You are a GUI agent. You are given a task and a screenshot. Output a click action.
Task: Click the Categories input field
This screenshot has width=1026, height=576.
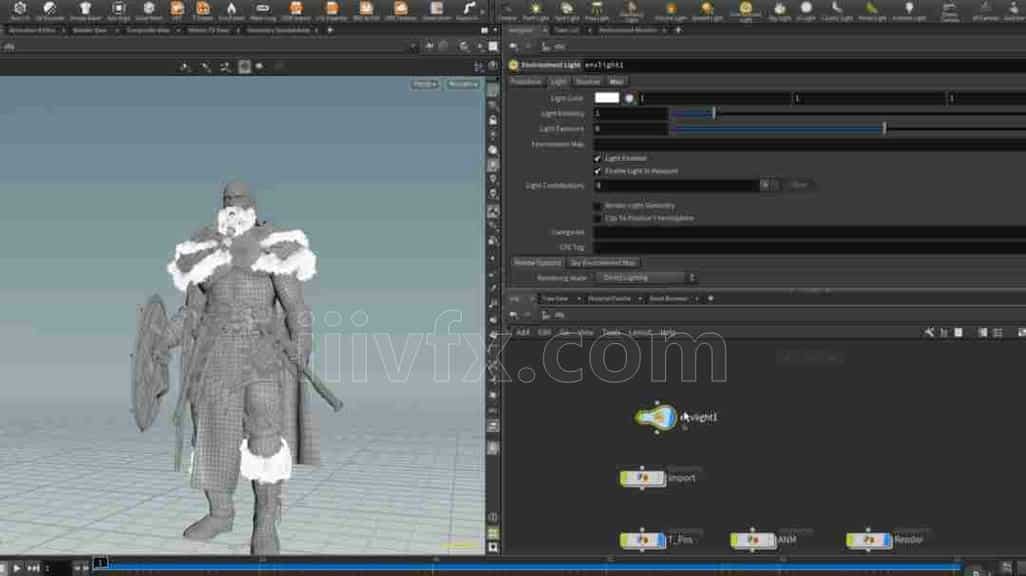(x=809, y=232)
